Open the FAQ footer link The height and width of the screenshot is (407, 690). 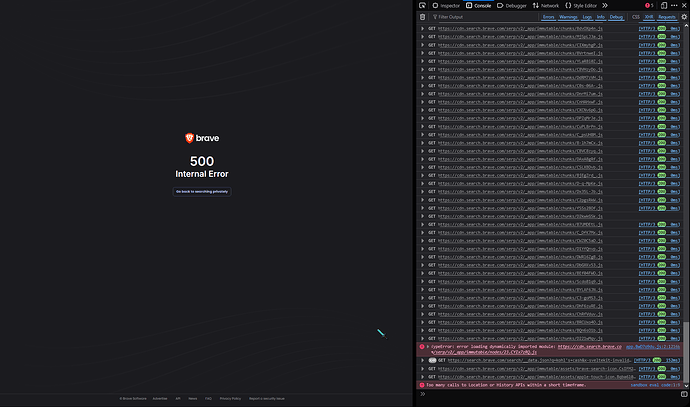208,399
